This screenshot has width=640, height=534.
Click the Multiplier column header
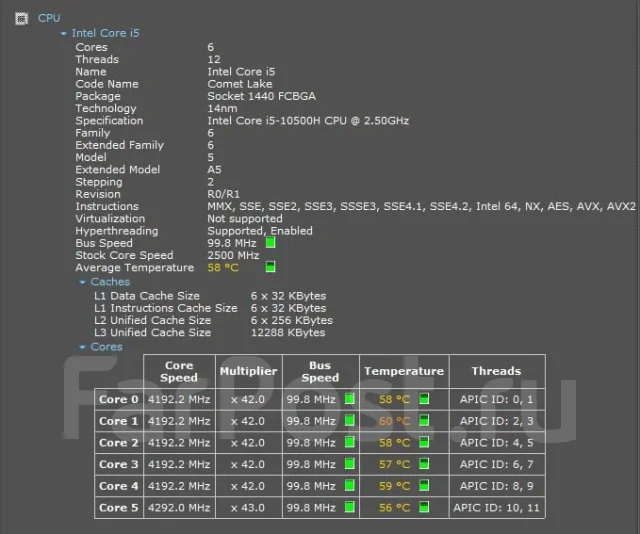point(249,372)
